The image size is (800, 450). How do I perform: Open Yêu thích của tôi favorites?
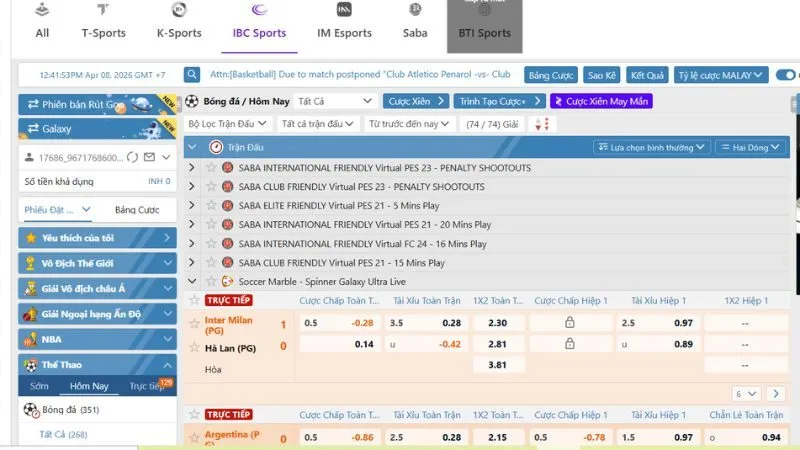[97, 238]
